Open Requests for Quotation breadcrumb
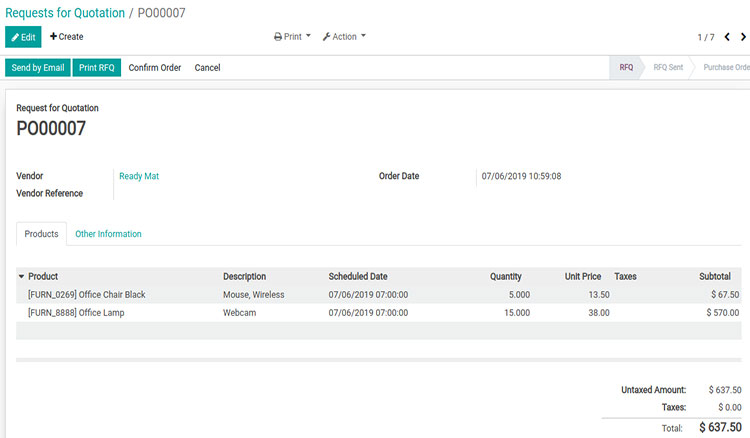This screenshot has width=750, height=438. 65,13
